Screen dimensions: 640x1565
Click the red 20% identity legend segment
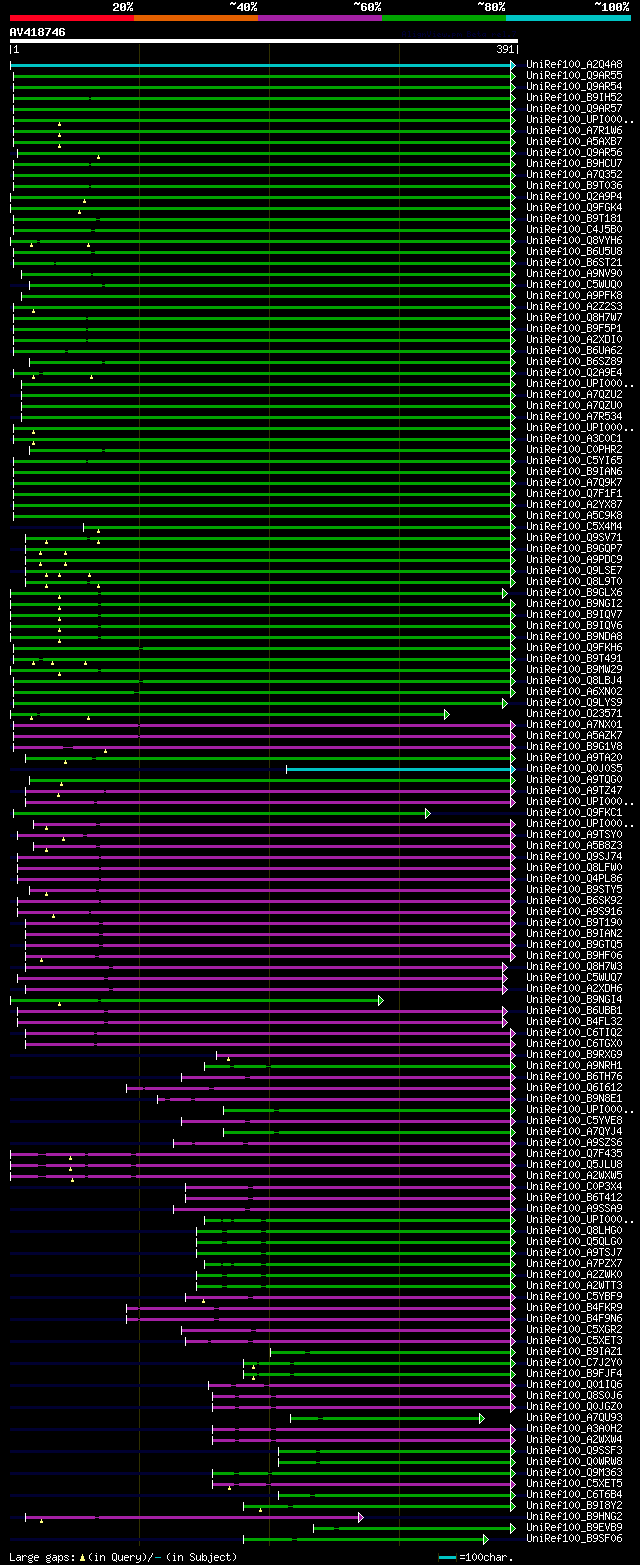tap(72, 17)
